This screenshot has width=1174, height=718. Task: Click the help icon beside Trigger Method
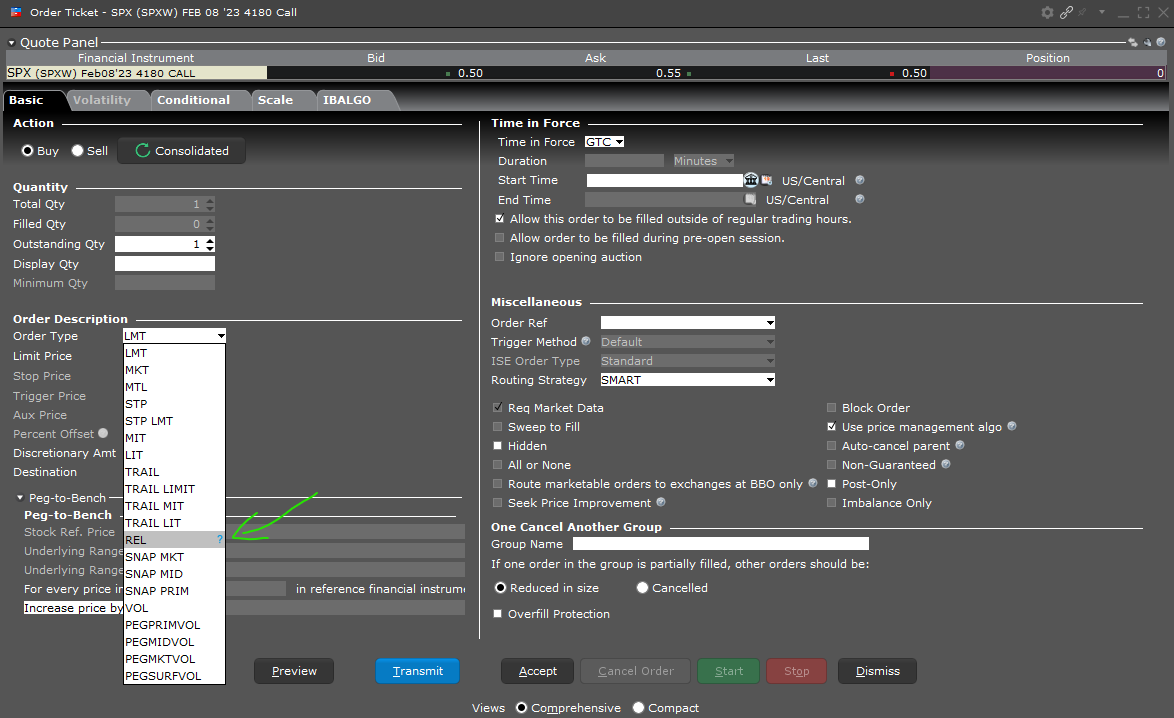(588, 341)
